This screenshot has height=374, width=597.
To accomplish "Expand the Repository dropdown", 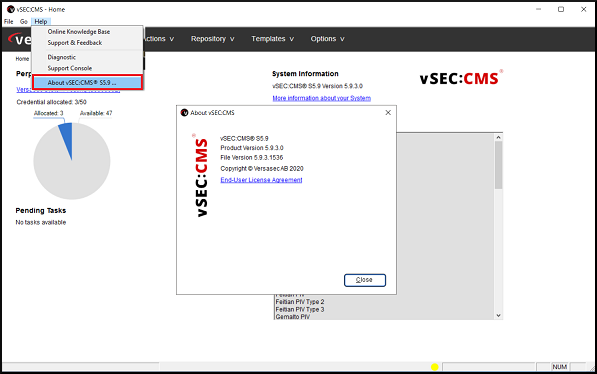I will 212,39.
